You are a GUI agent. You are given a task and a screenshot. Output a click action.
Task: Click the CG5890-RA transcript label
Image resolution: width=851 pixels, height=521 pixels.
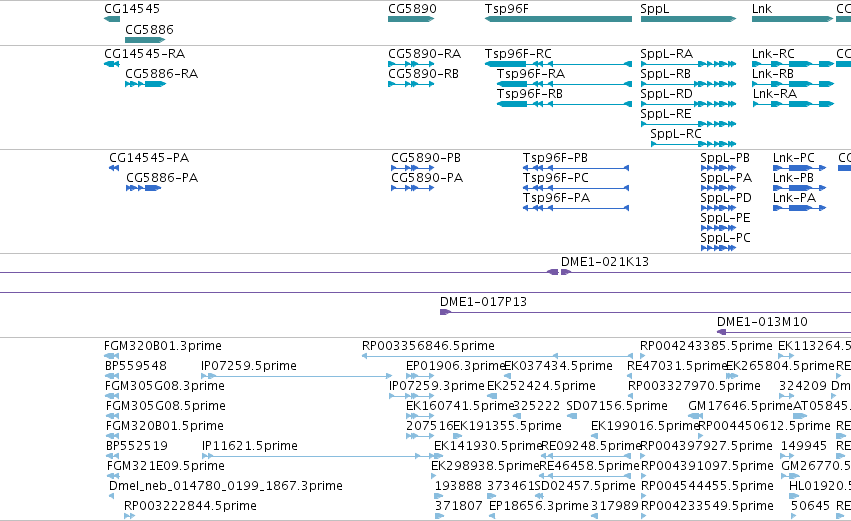point(424,54)
